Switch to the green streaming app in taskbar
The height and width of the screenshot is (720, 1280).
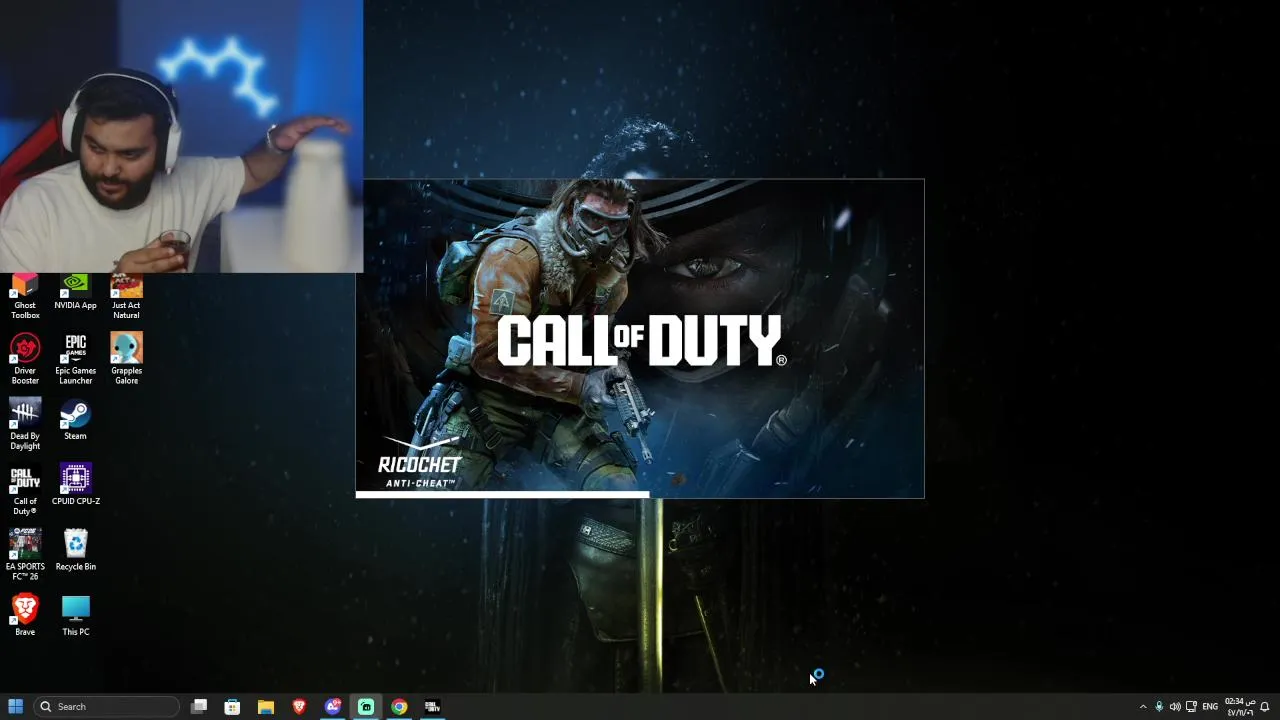(x=366, y=706)
